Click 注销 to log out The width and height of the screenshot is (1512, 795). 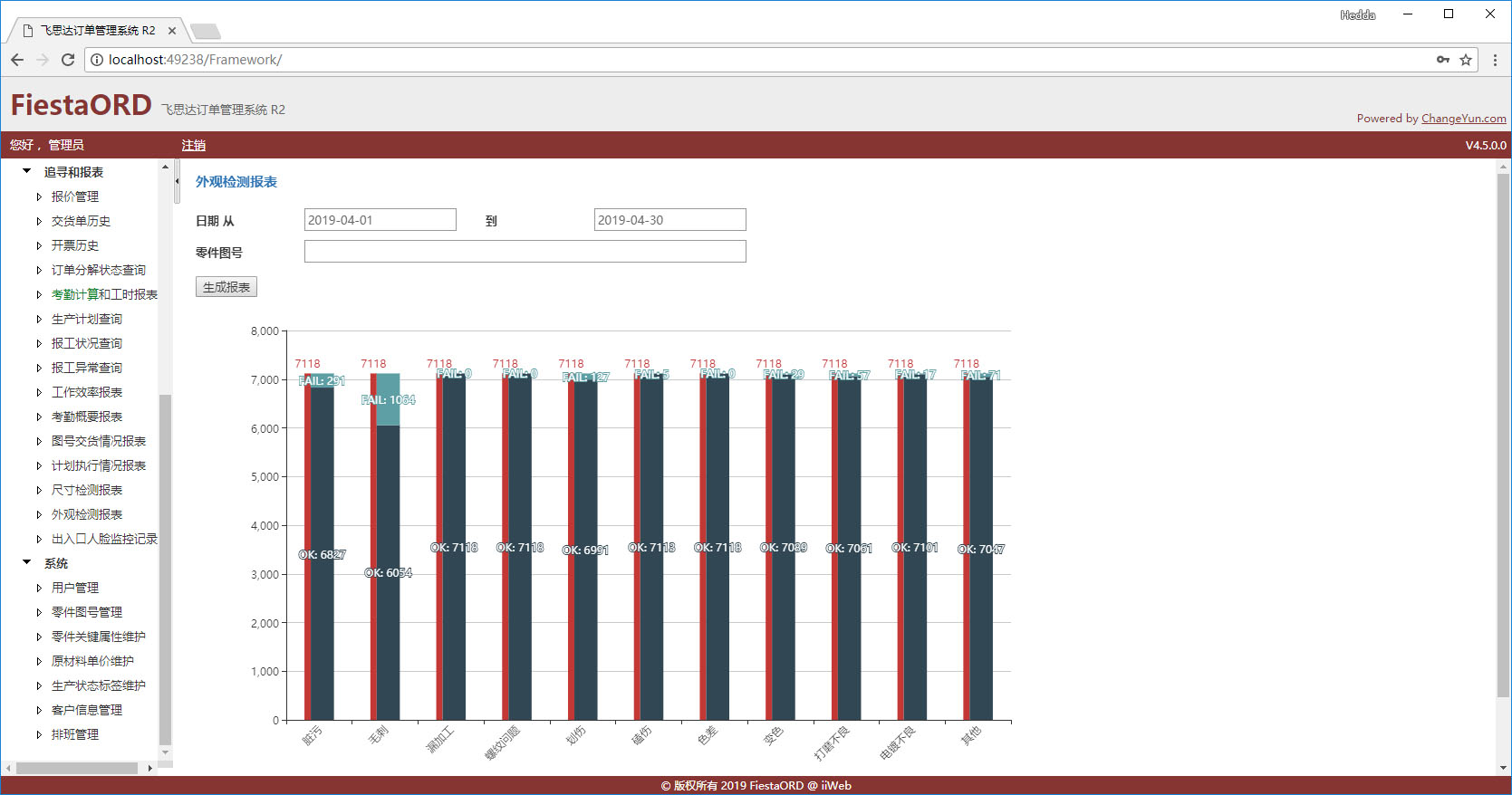(194, 145)
